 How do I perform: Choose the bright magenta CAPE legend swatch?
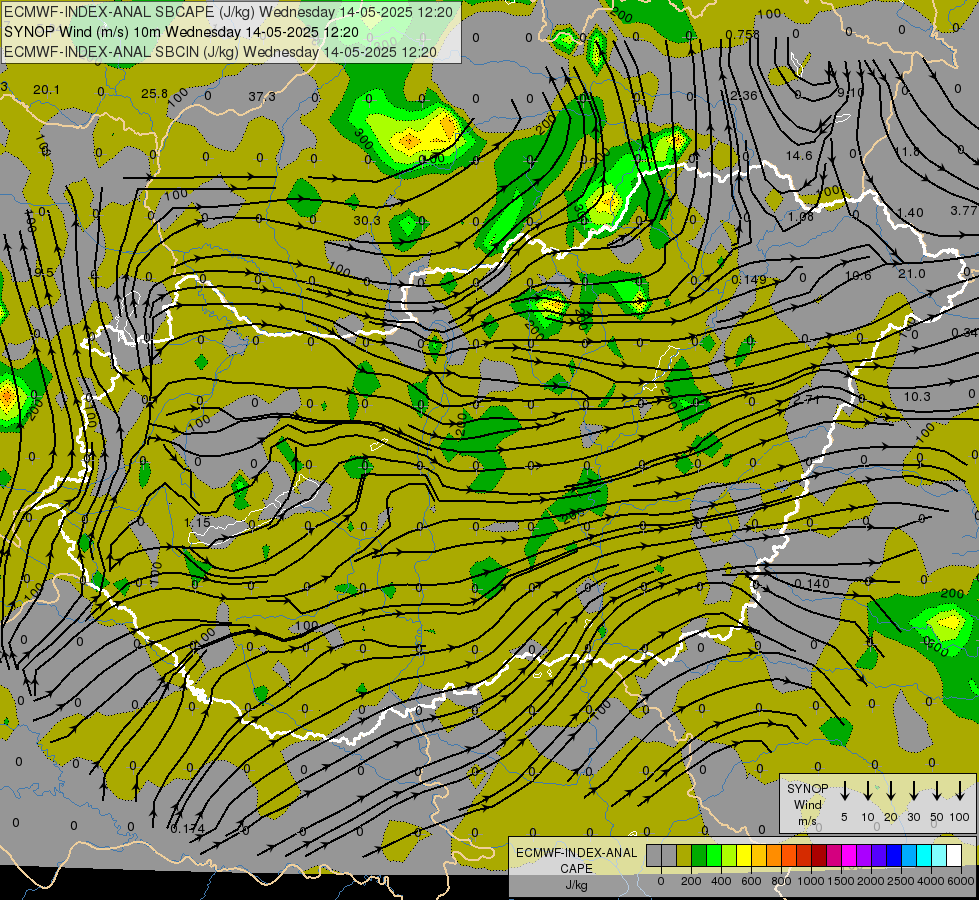tap(849, 856)
